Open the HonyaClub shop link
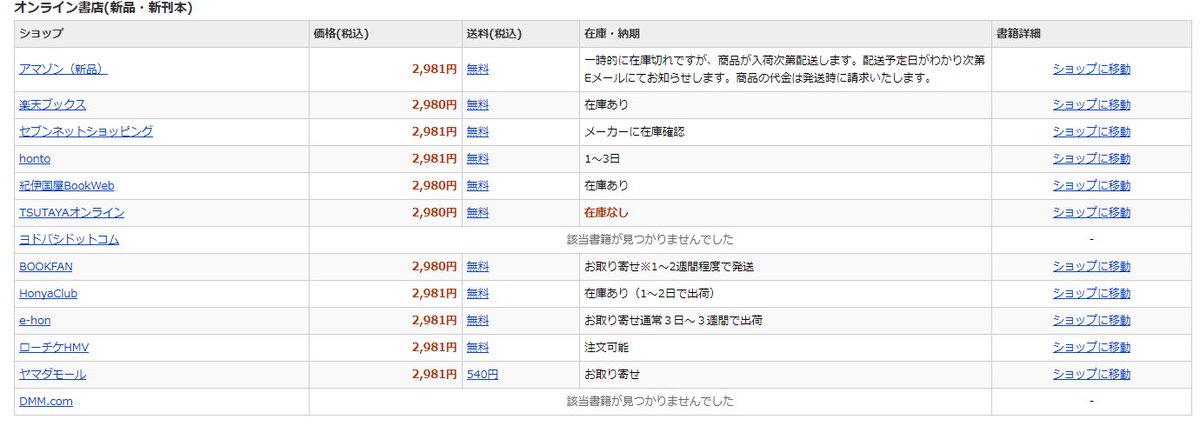 tap(48, 293)
